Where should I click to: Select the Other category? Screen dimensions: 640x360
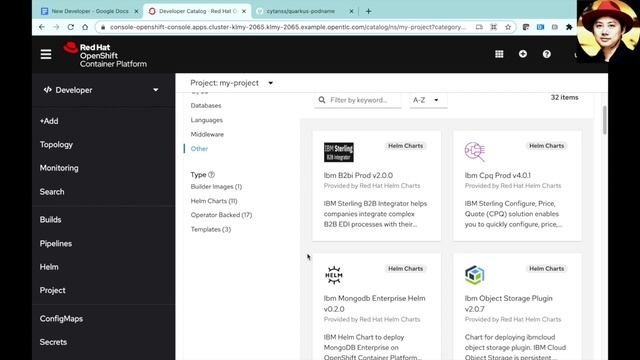(x=199, y=149)
